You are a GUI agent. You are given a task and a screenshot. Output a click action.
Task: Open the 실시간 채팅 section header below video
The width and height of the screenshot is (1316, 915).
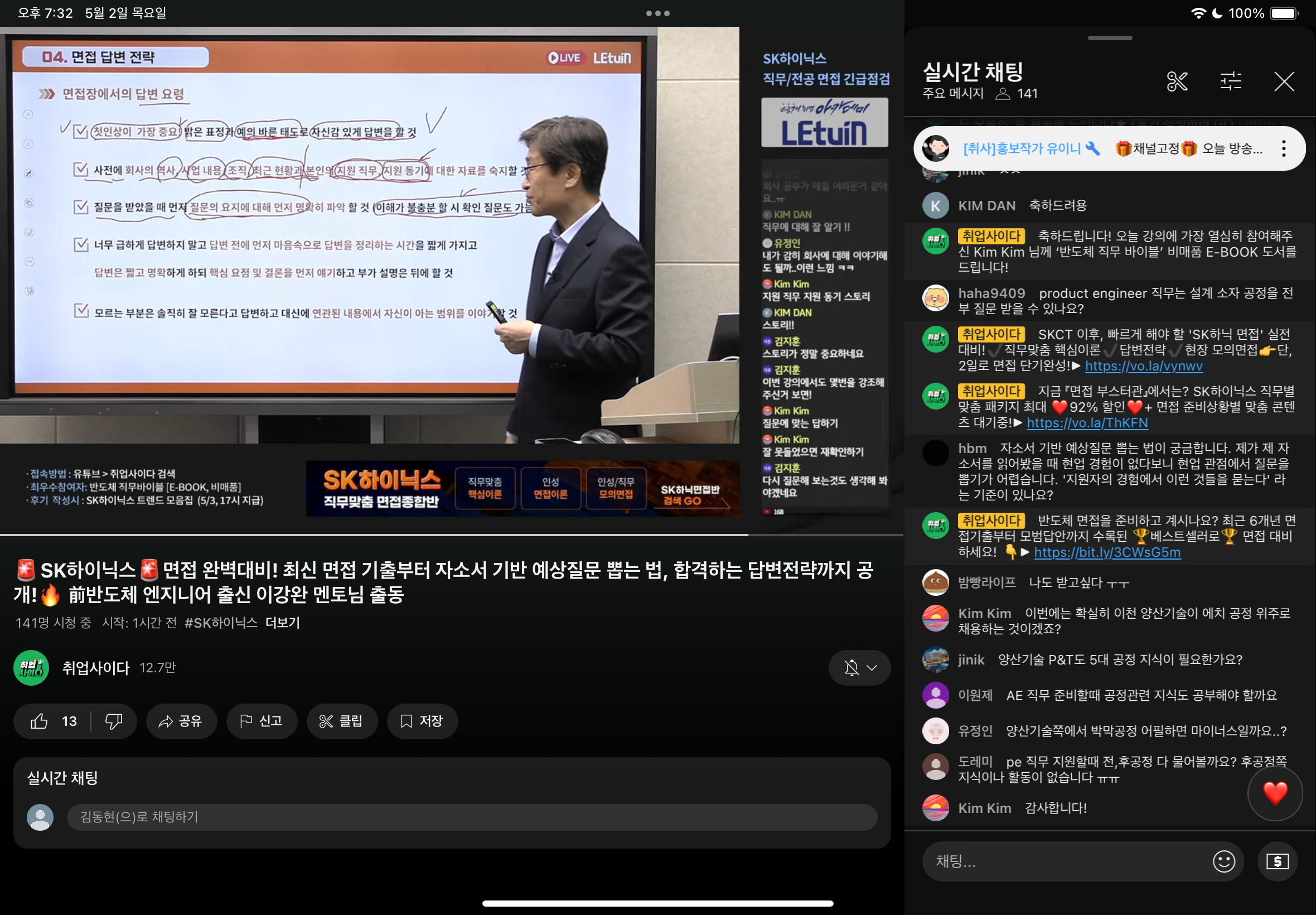pyautogui.click(x=62, y=778)
